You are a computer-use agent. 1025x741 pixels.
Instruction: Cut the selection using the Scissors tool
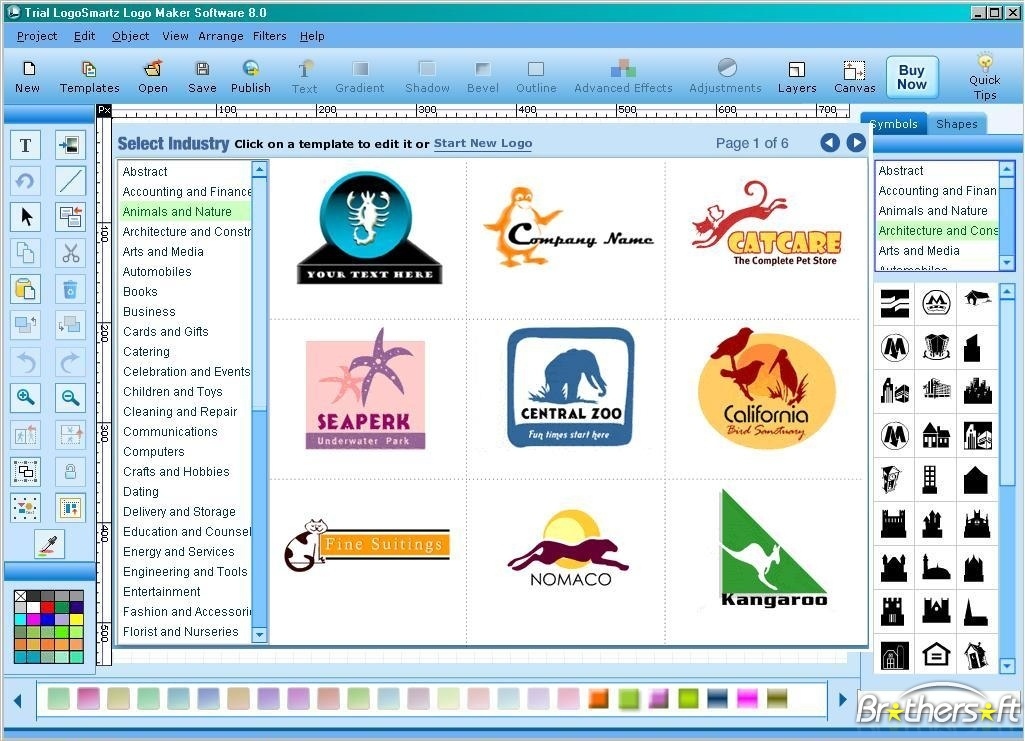click(x=69, y=253)
